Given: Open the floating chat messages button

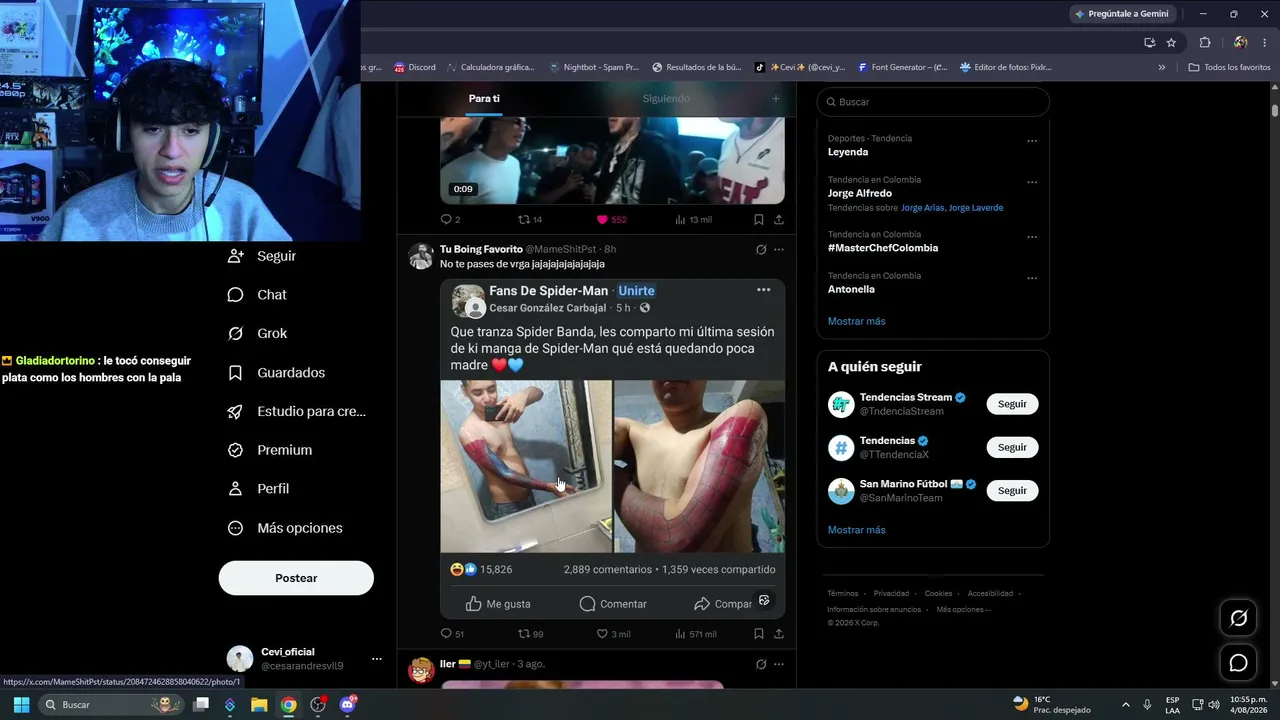Looking at the screenshot, I should (x=1238, y=663).
